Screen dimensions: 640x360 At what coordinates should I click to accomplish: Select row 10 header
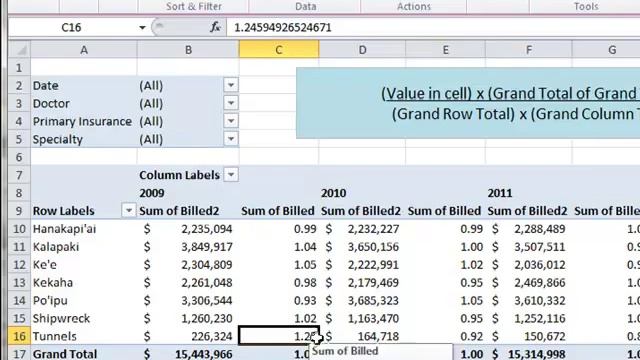(x=19, y=229)
